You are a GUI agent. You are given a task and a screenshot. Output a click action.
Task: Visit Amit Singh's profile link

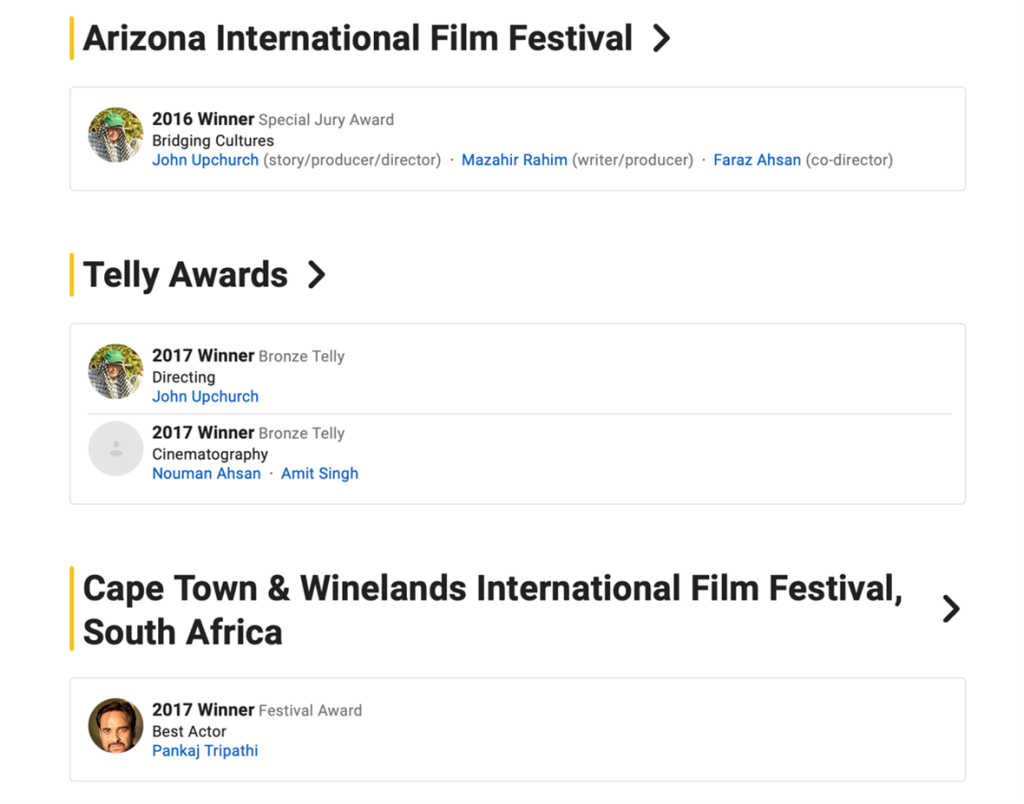319,474
